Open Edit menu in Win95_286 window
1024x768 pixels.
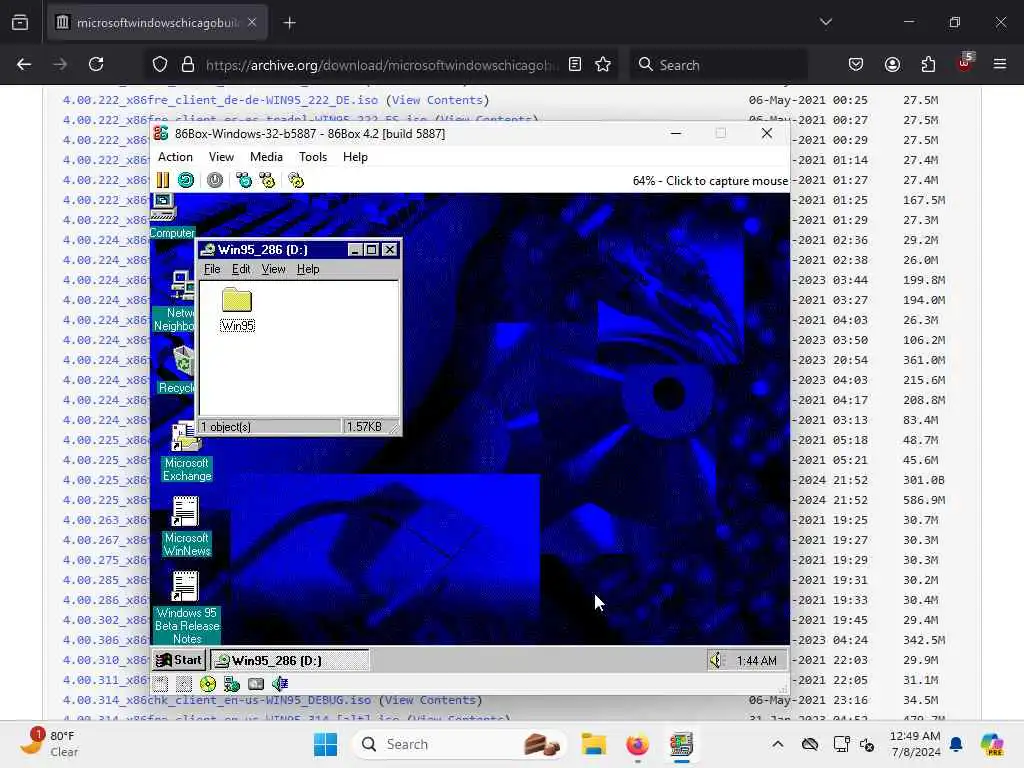pos(241,269)
